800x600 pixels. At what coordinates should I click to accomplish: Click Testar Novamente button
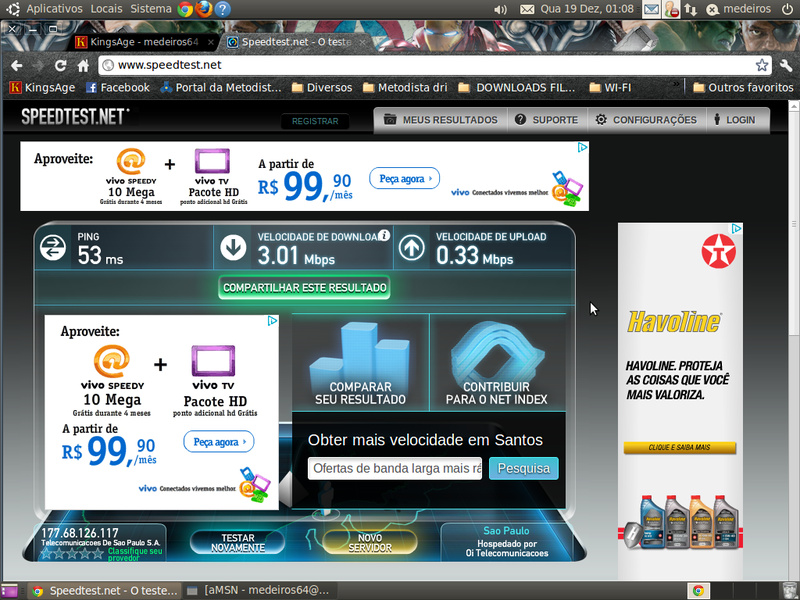238,543
